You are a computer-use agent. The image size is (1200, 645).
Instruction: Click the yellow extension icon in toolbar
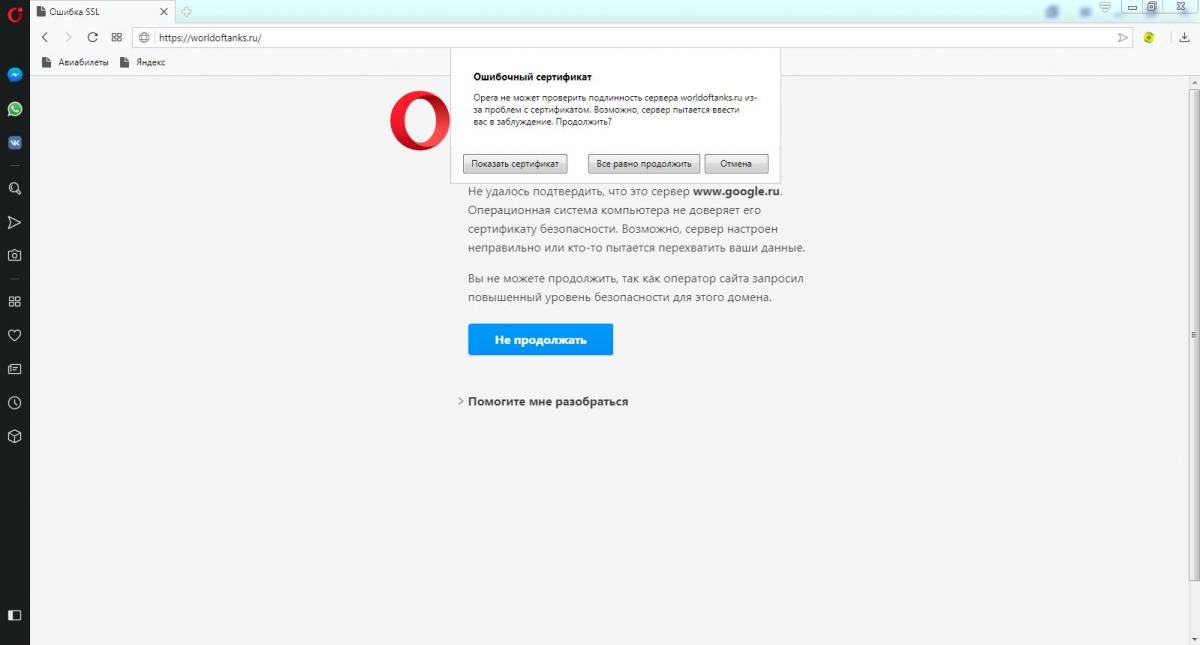[x=1150, y=37]
